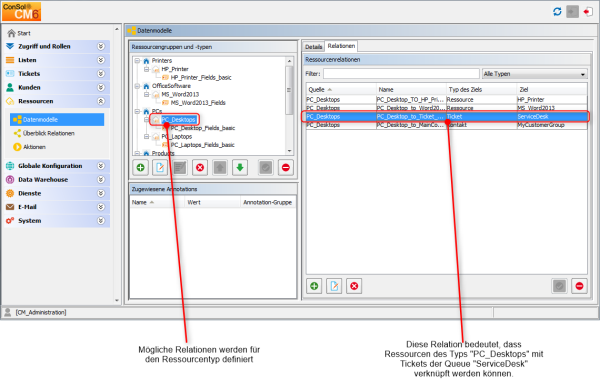Collapse the Ressourcen navigation section
Image resolution: width=600 pixels, height=385 pixels.
[x=101, y=101]
